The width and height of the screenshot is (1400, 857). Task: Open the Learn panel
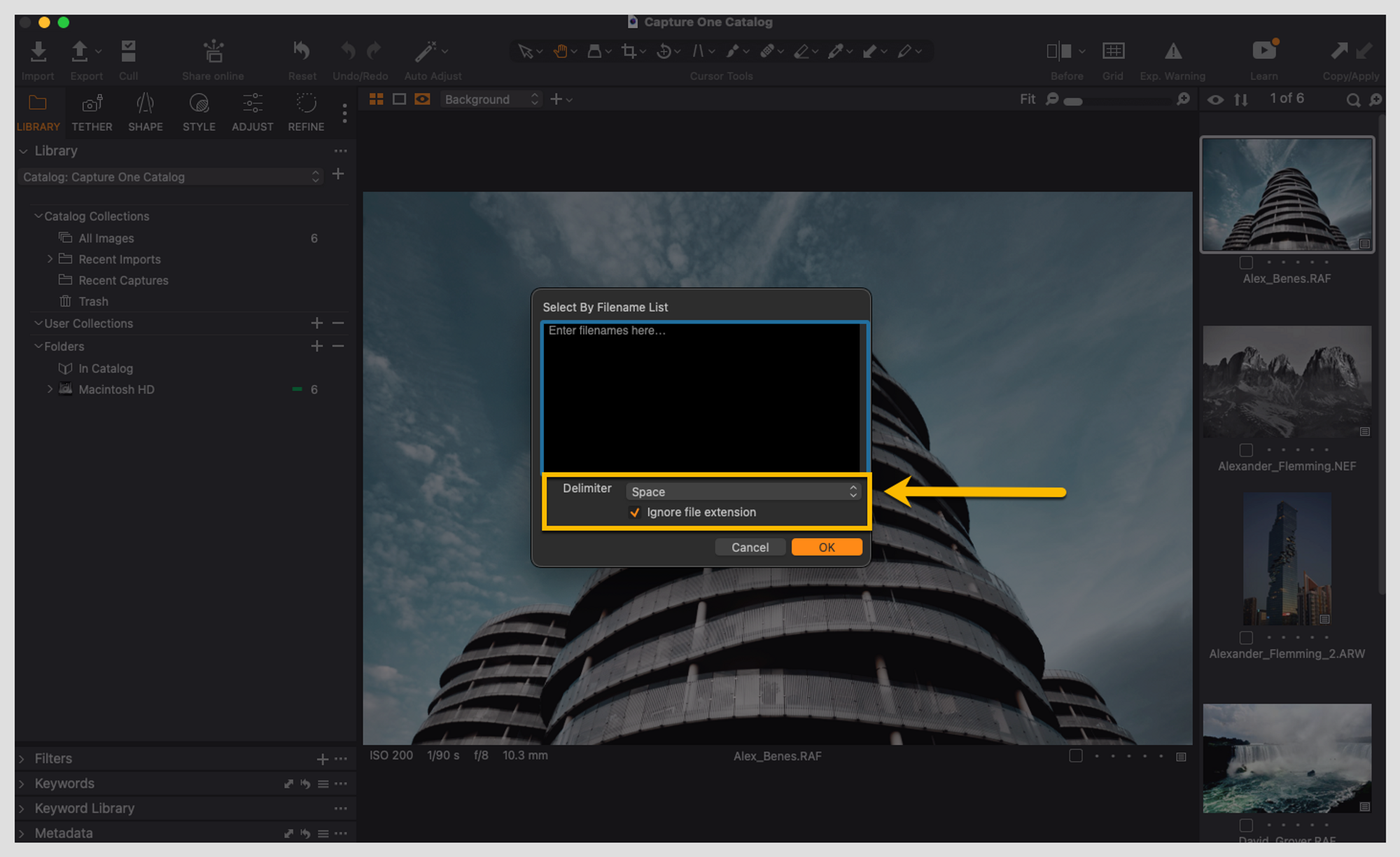(x=1264, y=50)
